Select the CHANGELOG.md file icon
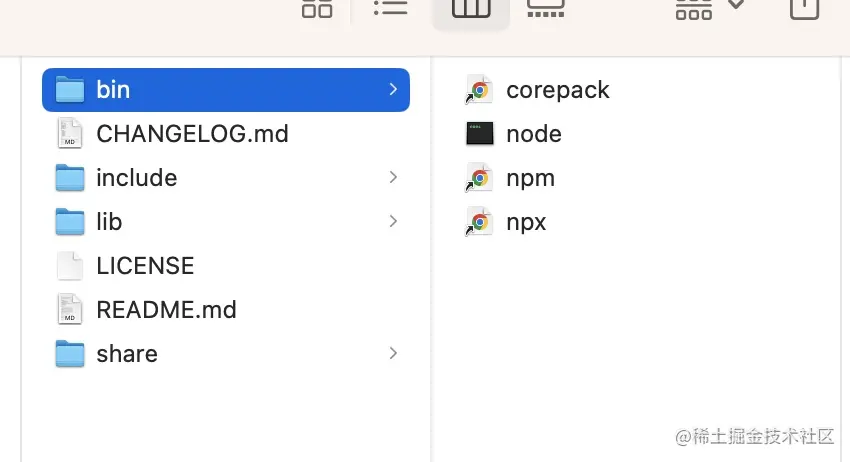 [x=70, y=133]
